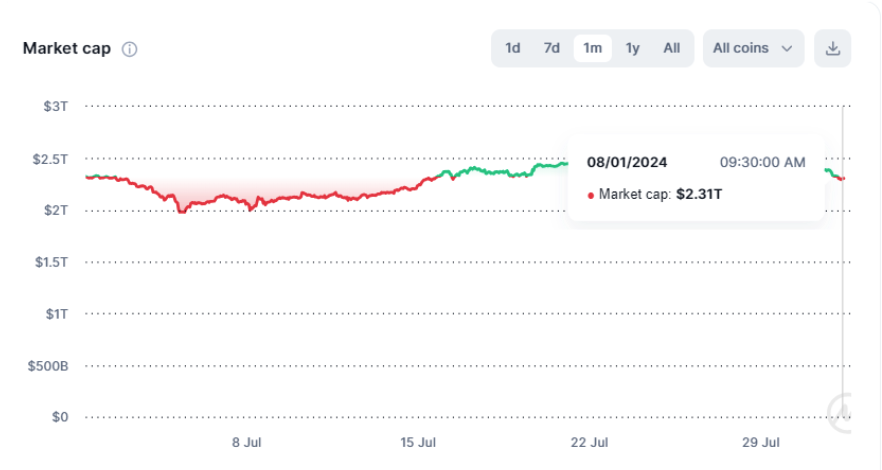Image resolution: width=882 pixels, height=470 pixels.
Task: Switch to the 7d time range
Action: 551,48
